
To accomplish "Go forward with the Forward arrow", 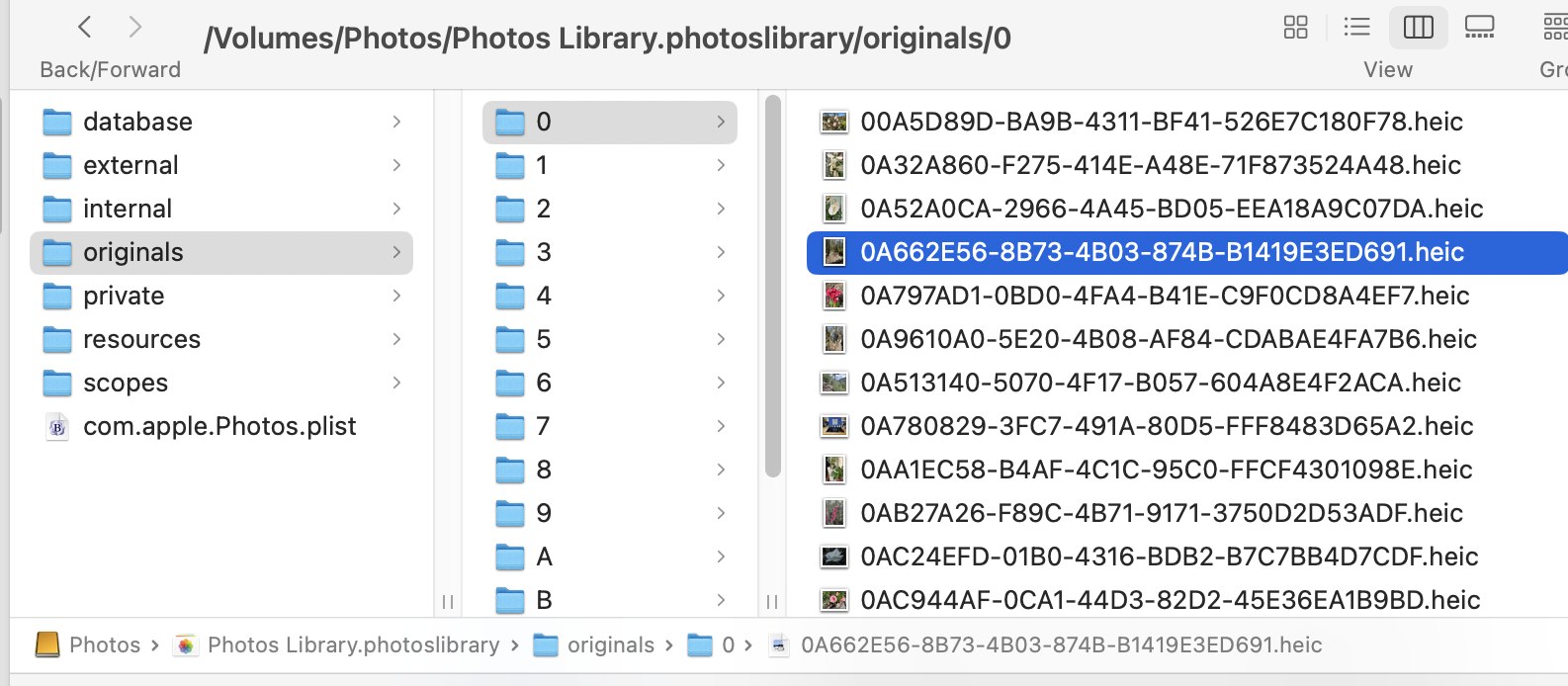I will [x=135, y=27].
